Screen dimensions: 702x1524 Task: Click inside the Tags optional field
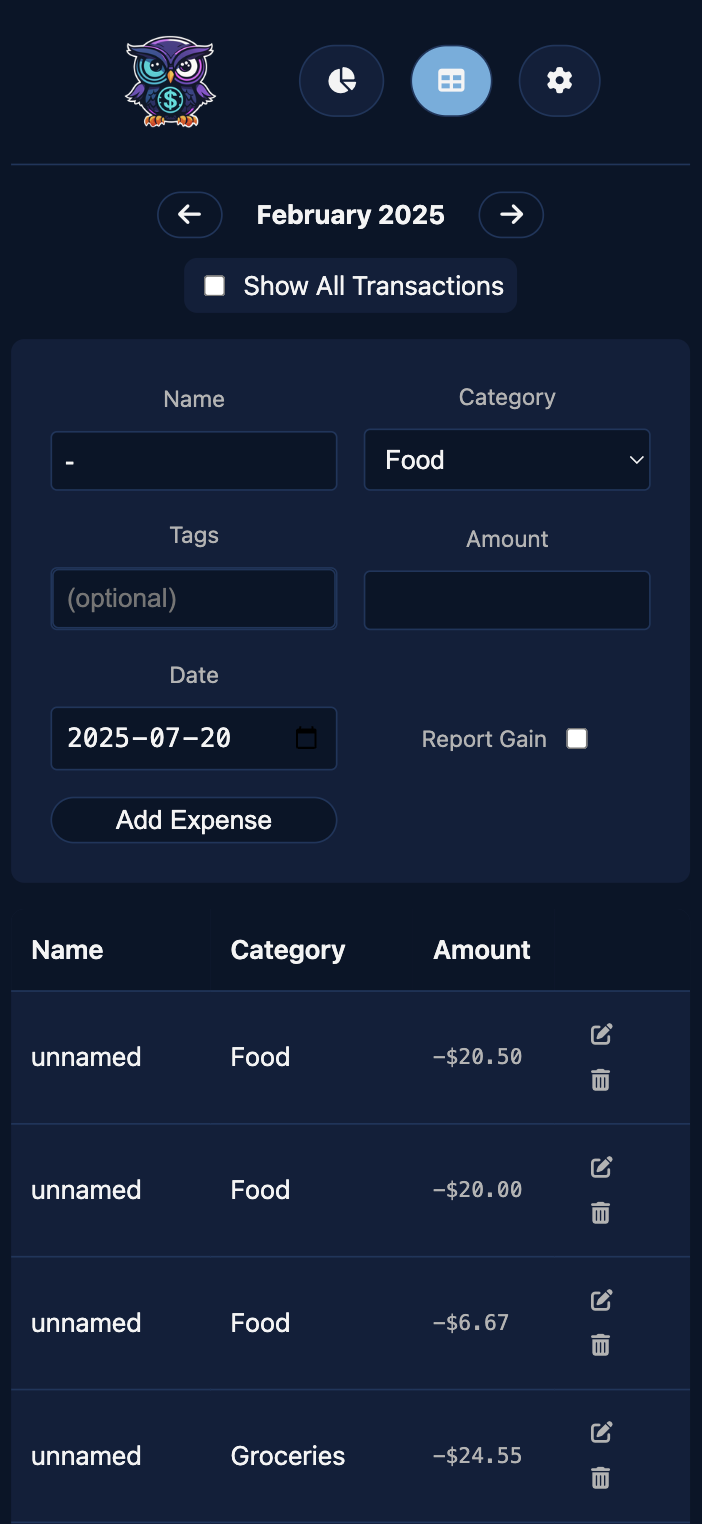tap(193, 598)
